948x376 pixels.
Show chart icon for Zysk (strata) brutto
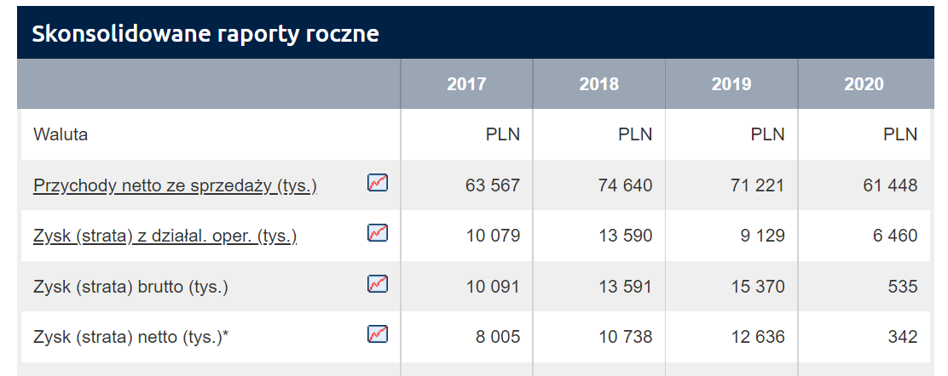378,284
